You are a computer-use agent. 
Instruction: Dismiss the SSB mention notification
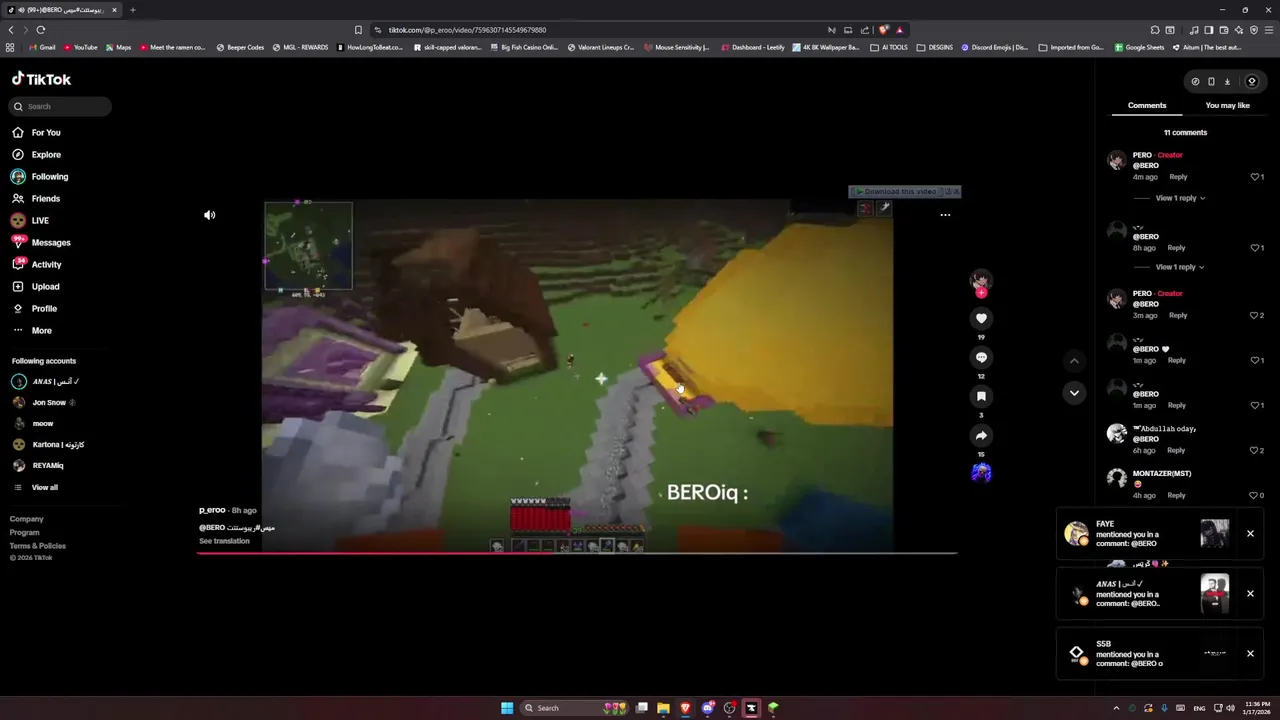coord(1250,654)
